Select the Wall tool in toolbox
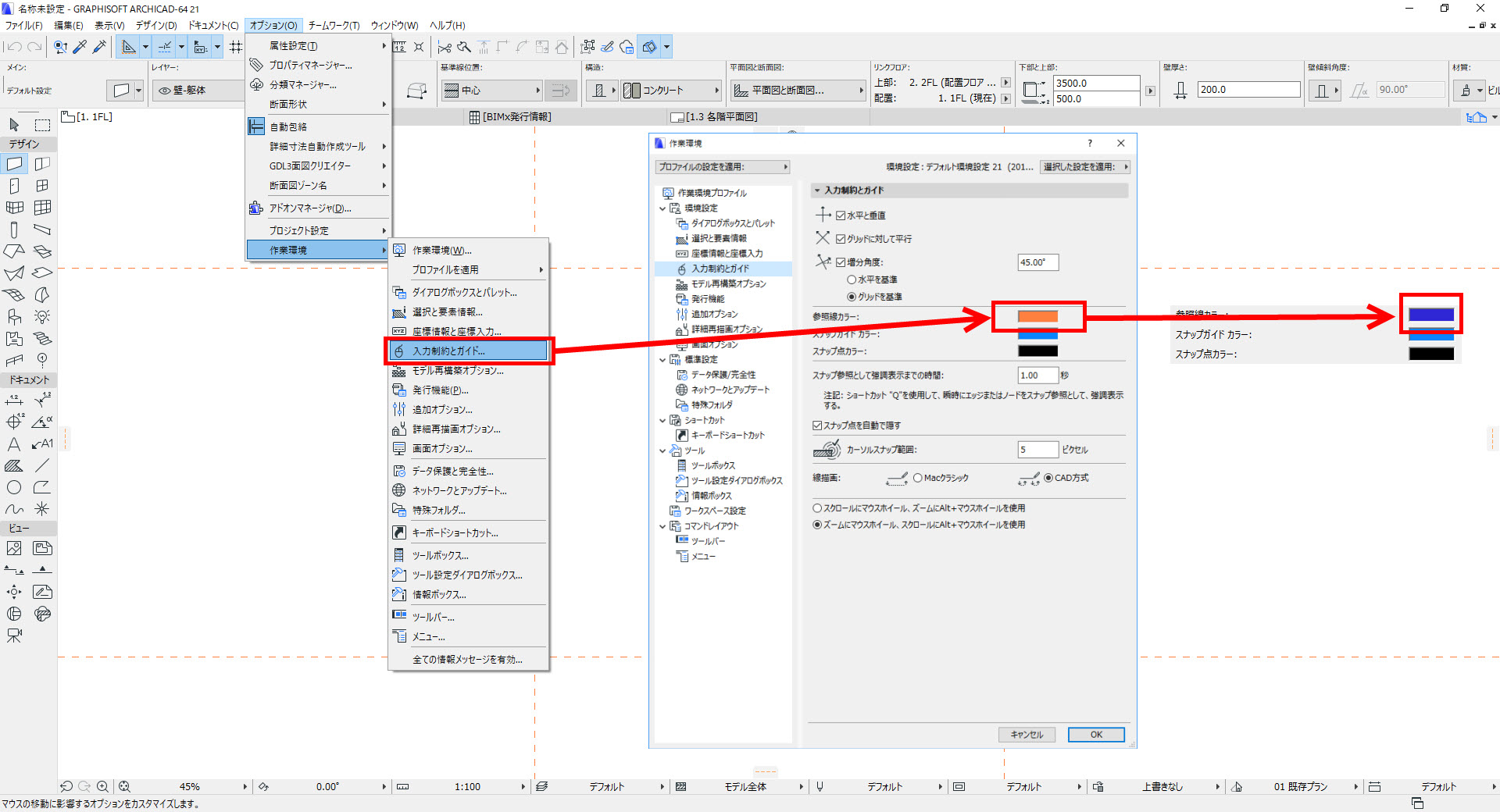 click(14, 164)
